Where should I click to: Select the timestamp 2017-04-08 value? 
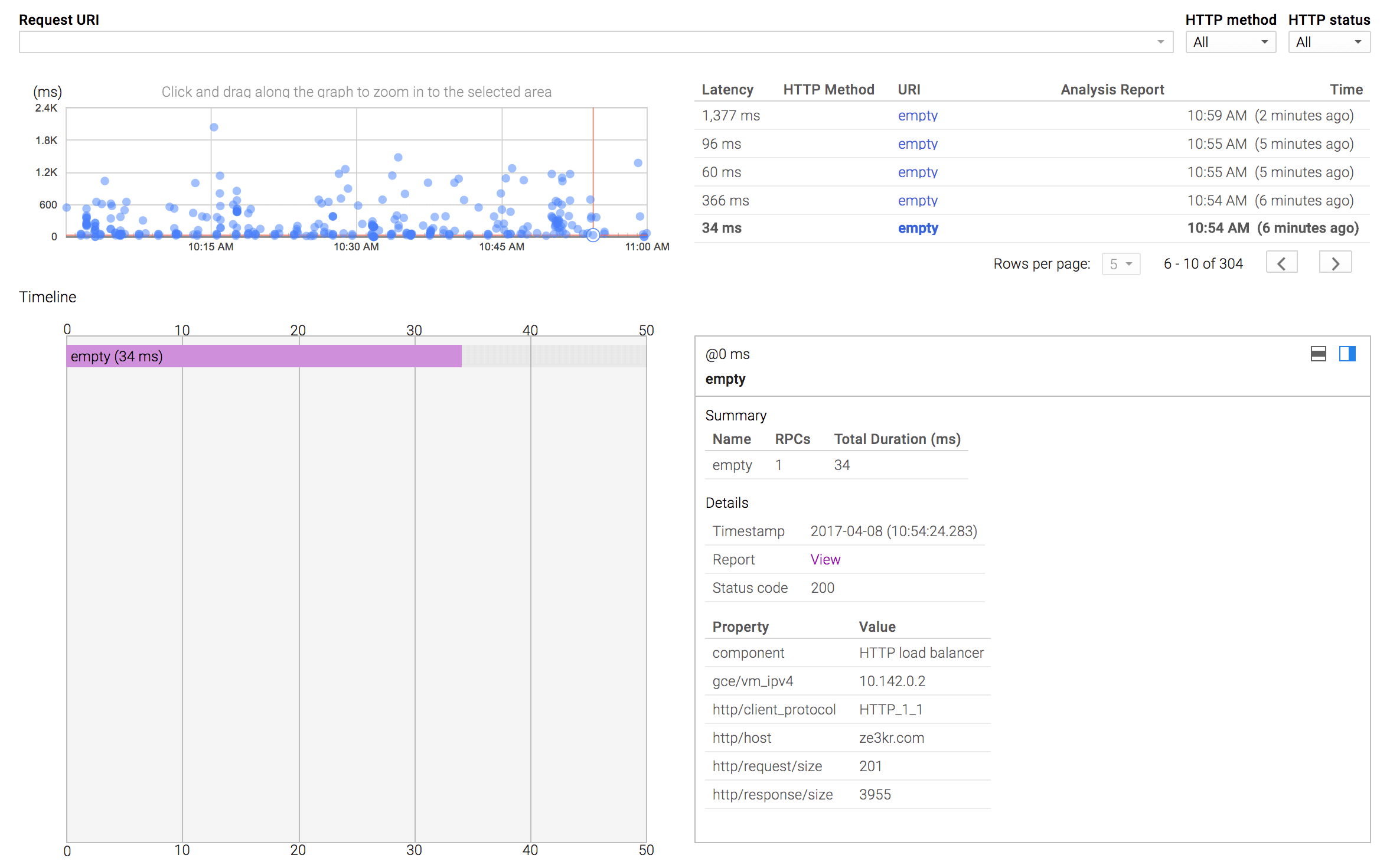point(893,531)
